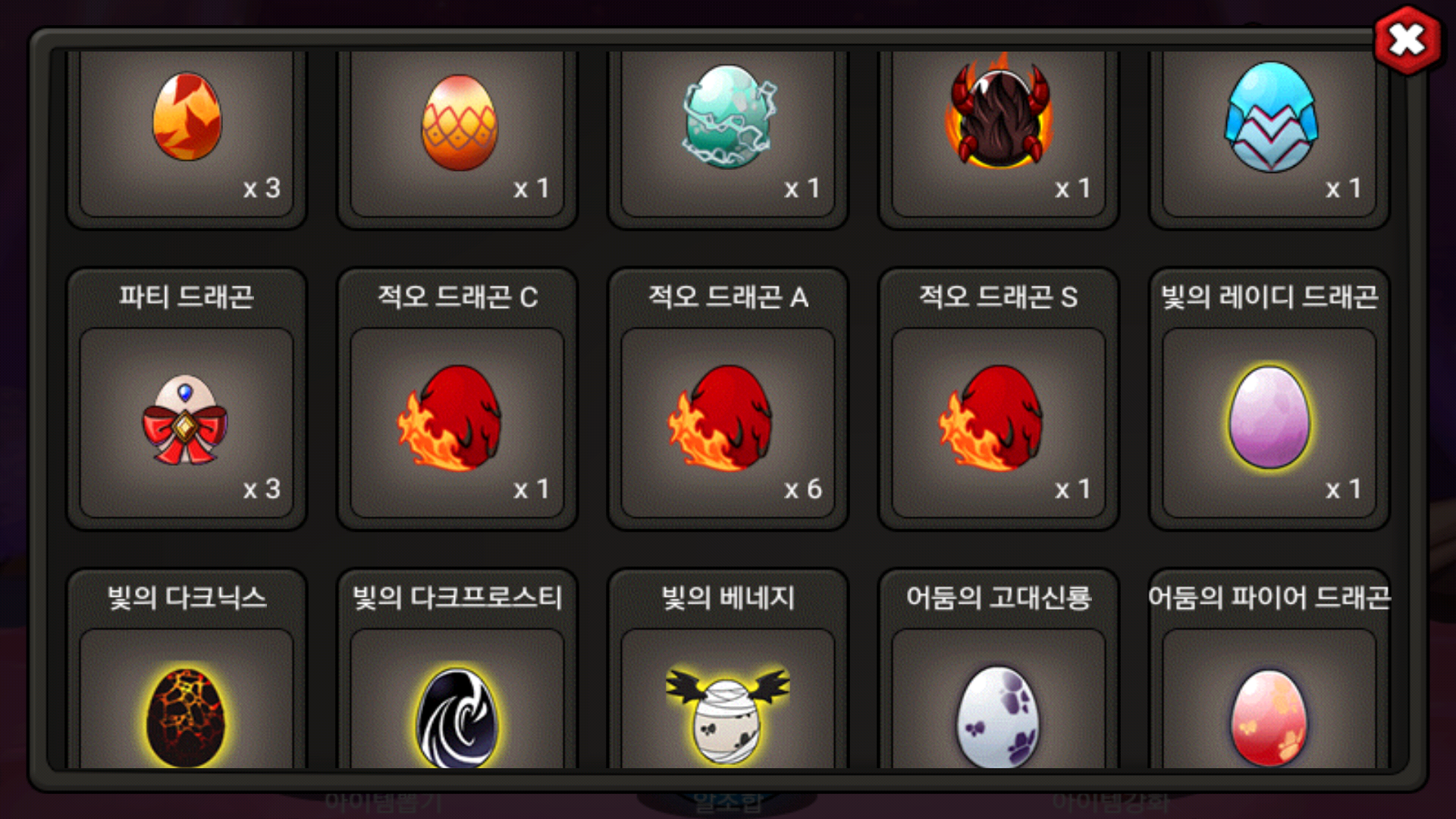This screenshot has width=1456, height=819.
Task: Open the 알조합 tab below the popup
Action: 727,802
